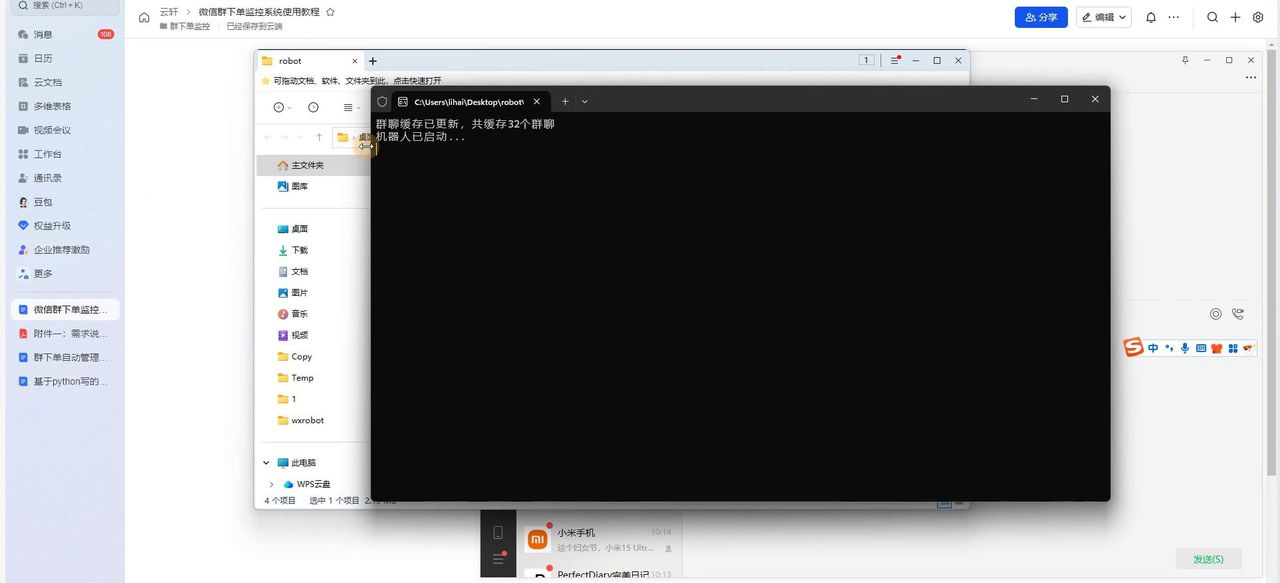This screenshot has height=583, width=1280.
Task: Add a new file explorer tab
Action: (x=373, y=61)
